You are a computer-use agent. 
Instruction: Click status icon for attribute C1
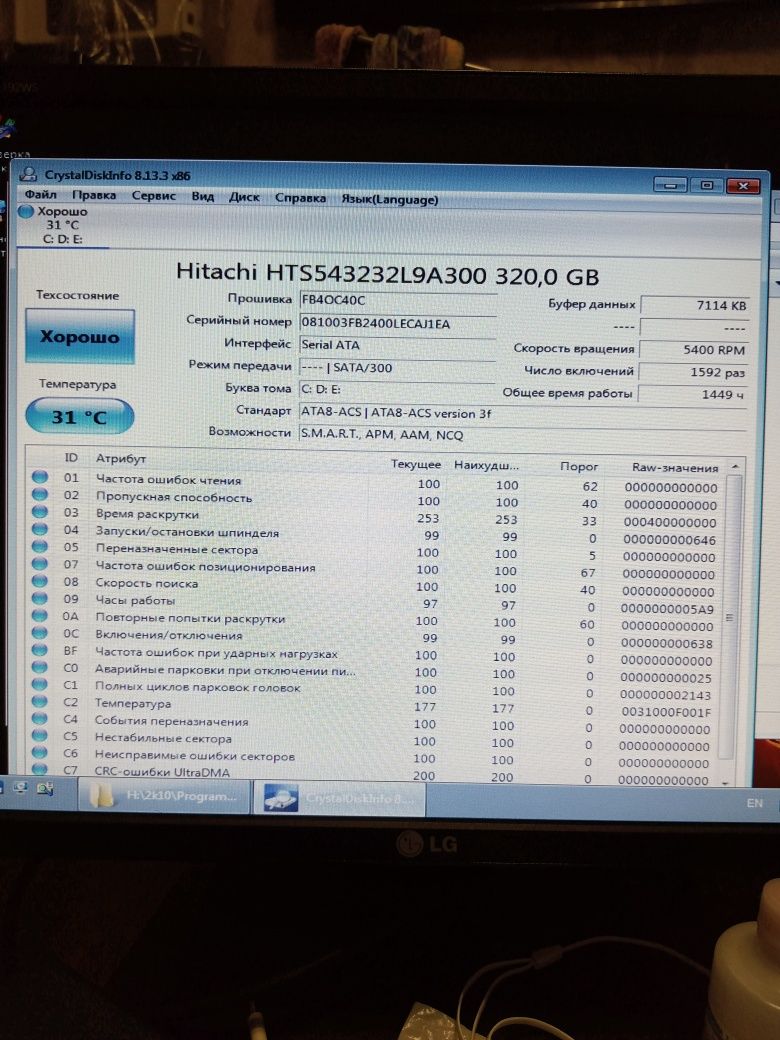40,683
